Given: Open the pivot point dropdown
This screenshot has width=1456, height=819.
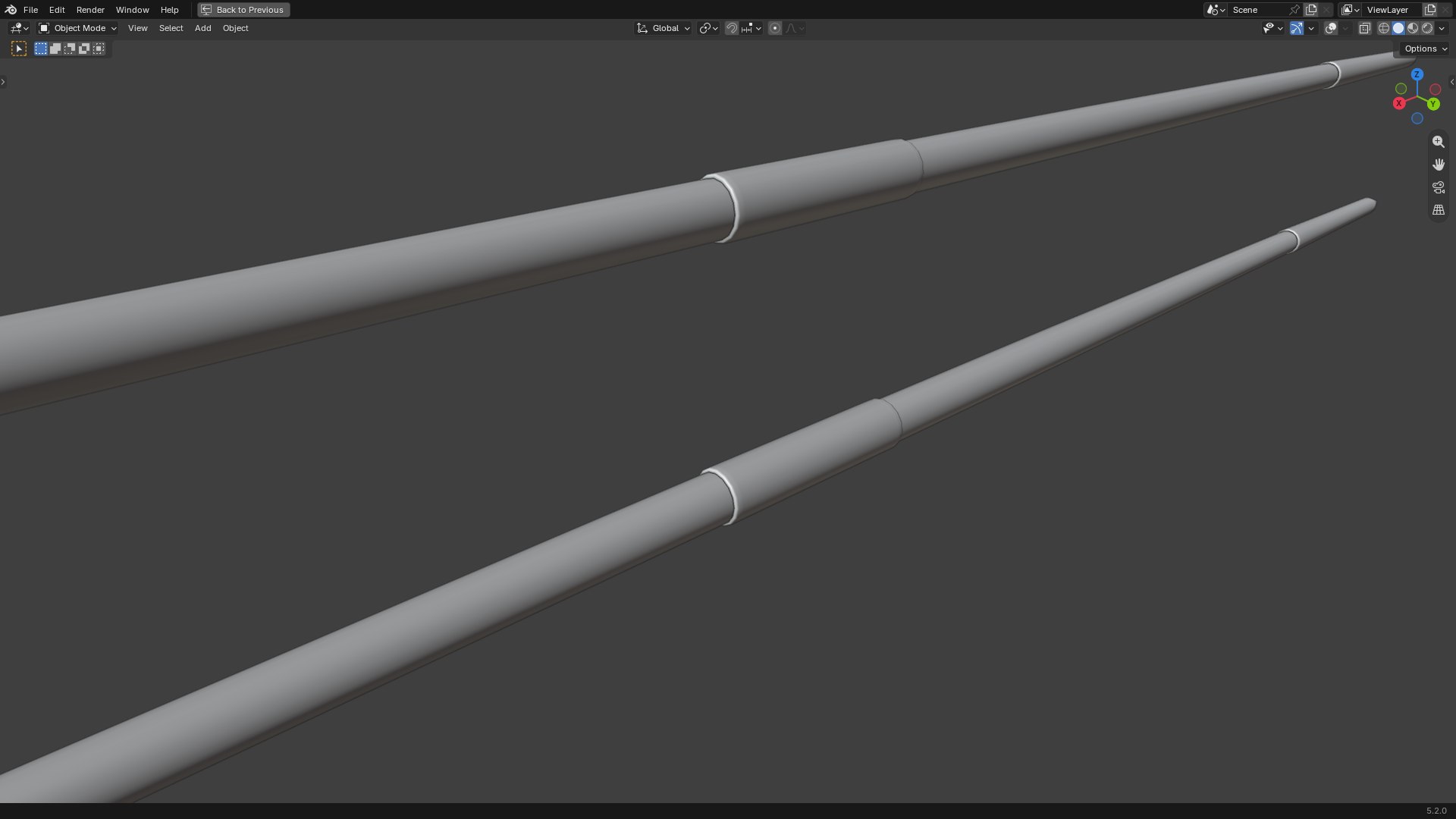Looking at the screenshot, I should pyautogui.click(x=708, y=28).
